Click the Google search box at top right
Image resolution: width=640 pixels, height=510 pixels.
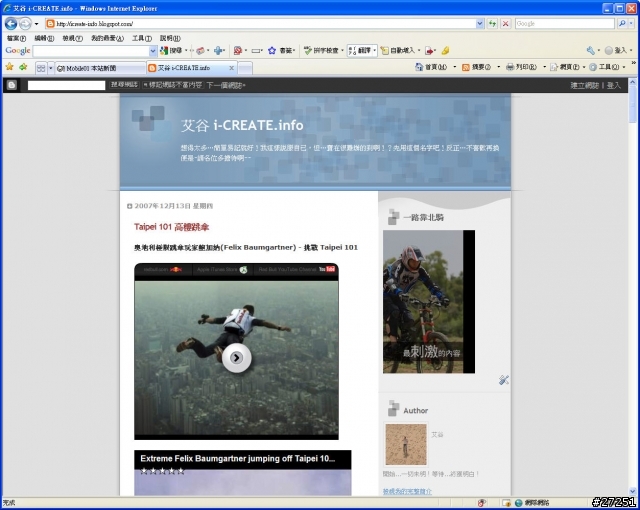tap(564, 24)
